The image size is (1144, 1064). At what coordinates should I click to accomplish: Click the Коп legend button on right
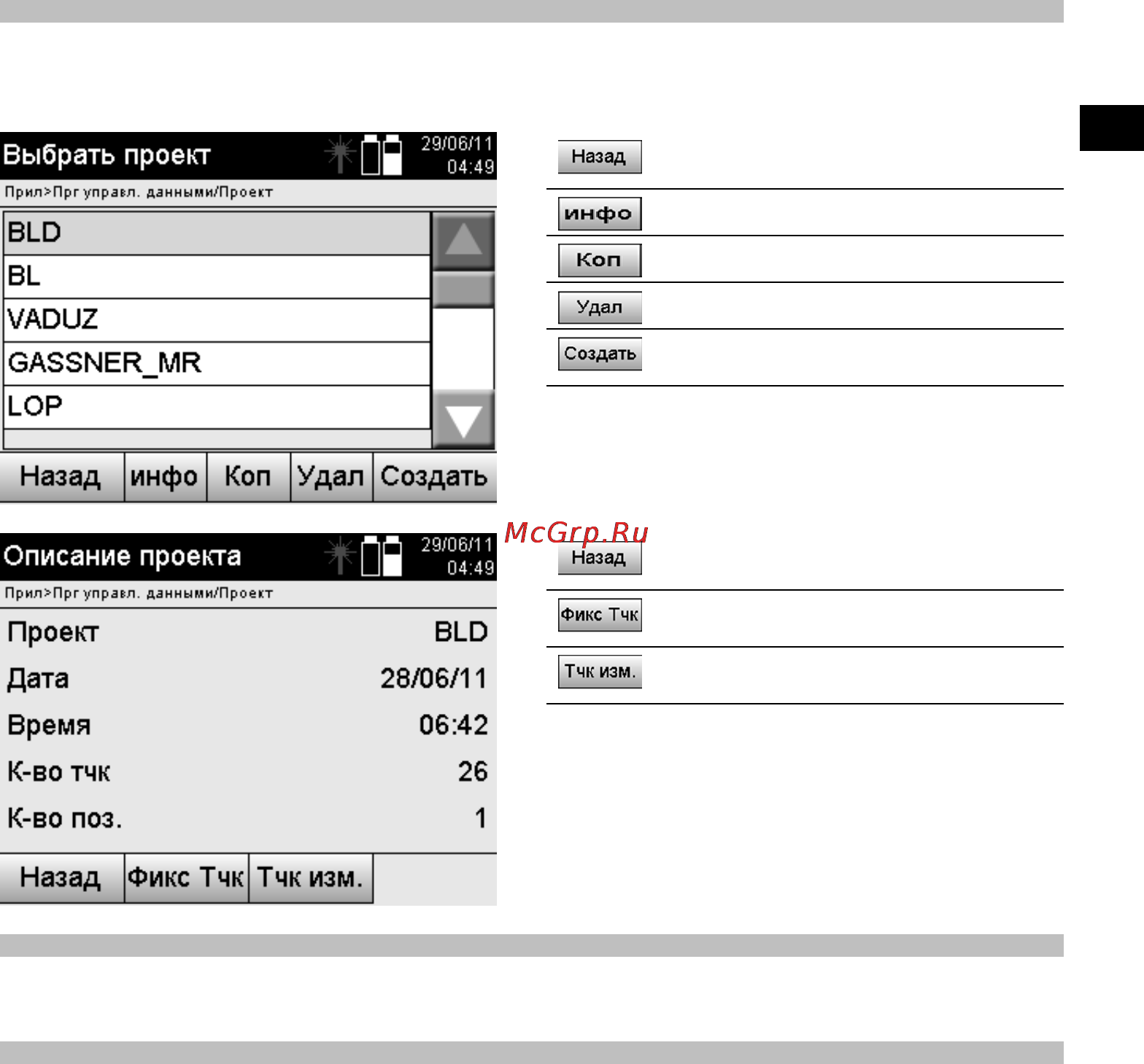pos(600,260)
